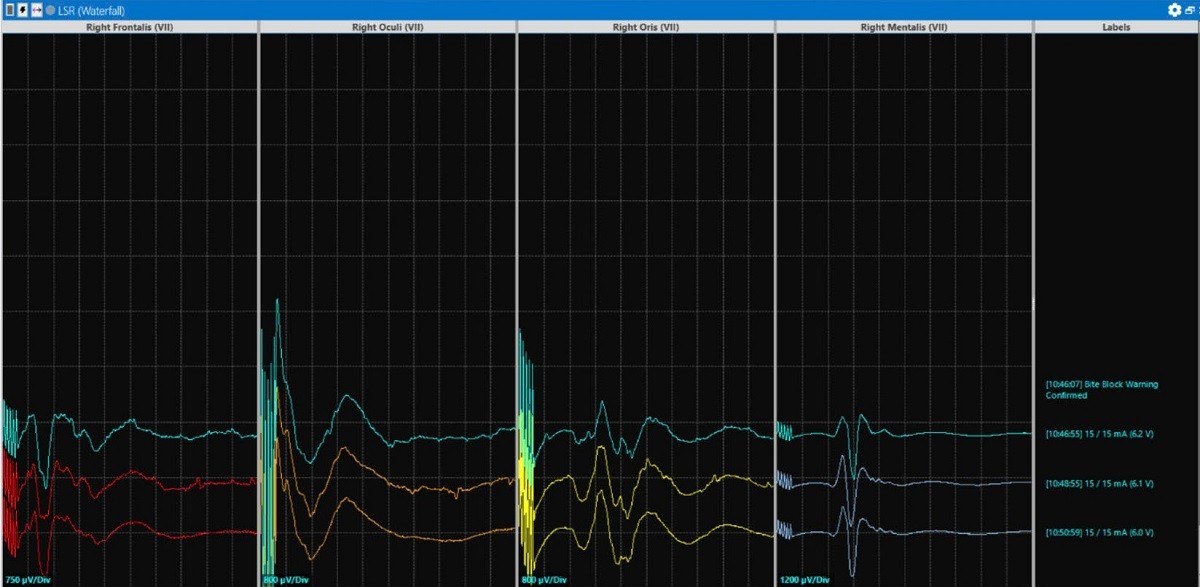Click the 10:50:59 15 / 15 mA (6.0 V) label
This screenshot has height=587, width=1200.
pos(1100,532)
